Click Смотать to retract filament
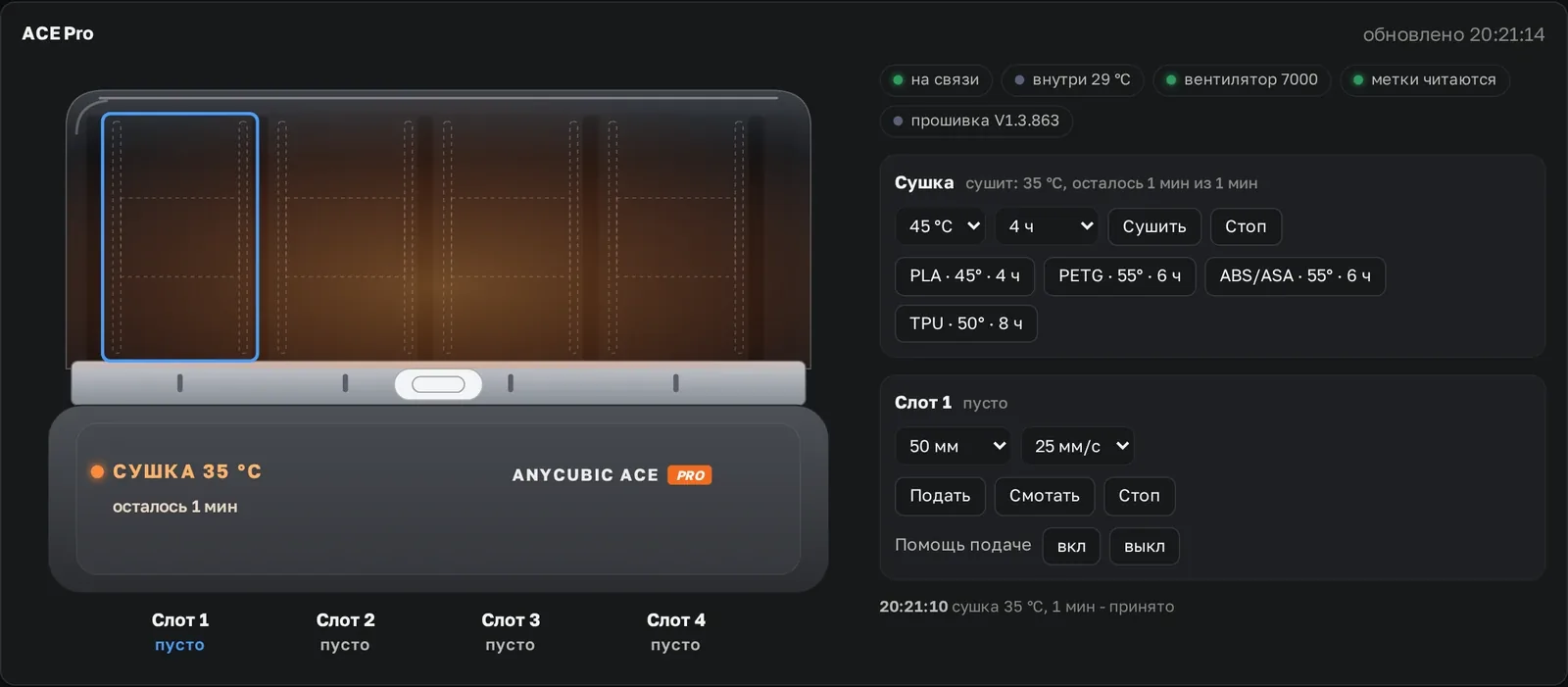The image size is (1568, 687). pos(1045,496)
